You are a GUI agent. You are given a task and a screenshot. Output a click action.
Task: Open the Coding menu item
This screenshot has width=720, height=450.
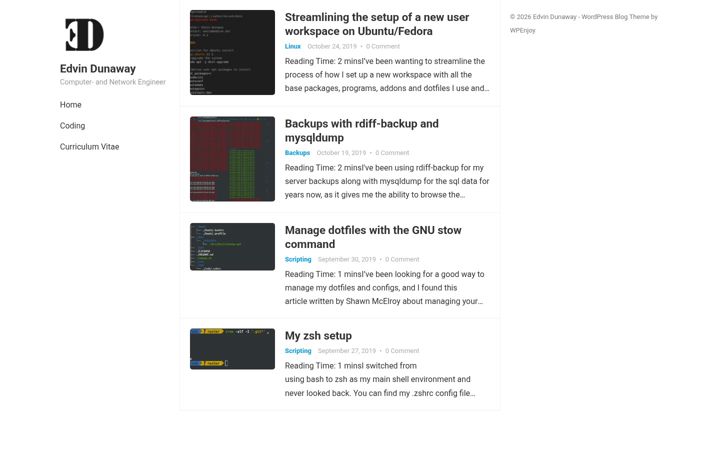pyautogui.click(x=73, y=126)
